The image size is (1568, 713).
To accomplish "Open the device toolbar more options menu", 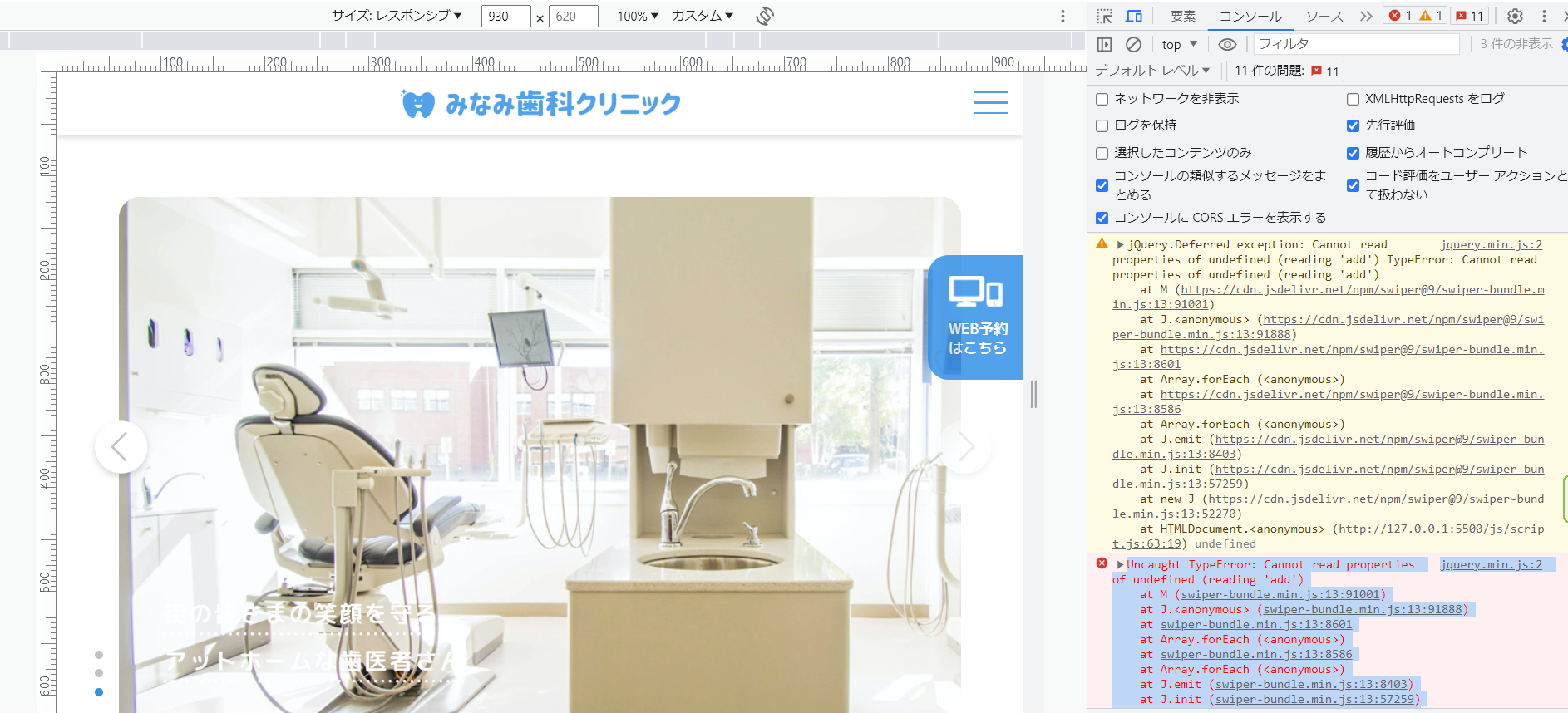I will pyautogui.click(x=1063, y=16).
